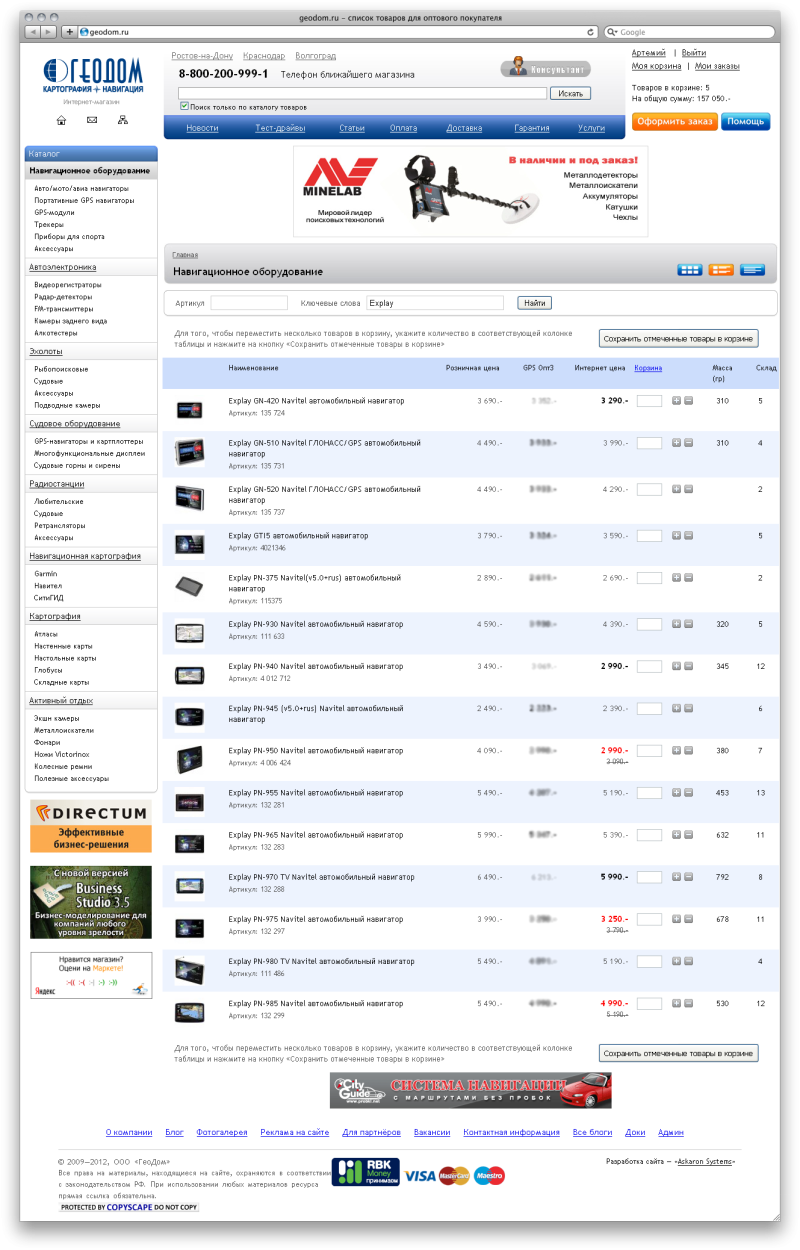Click top 'Сохранить отмеченные товары в корзине' button
The image size is (800, 1250).
[x=679, y=338]
